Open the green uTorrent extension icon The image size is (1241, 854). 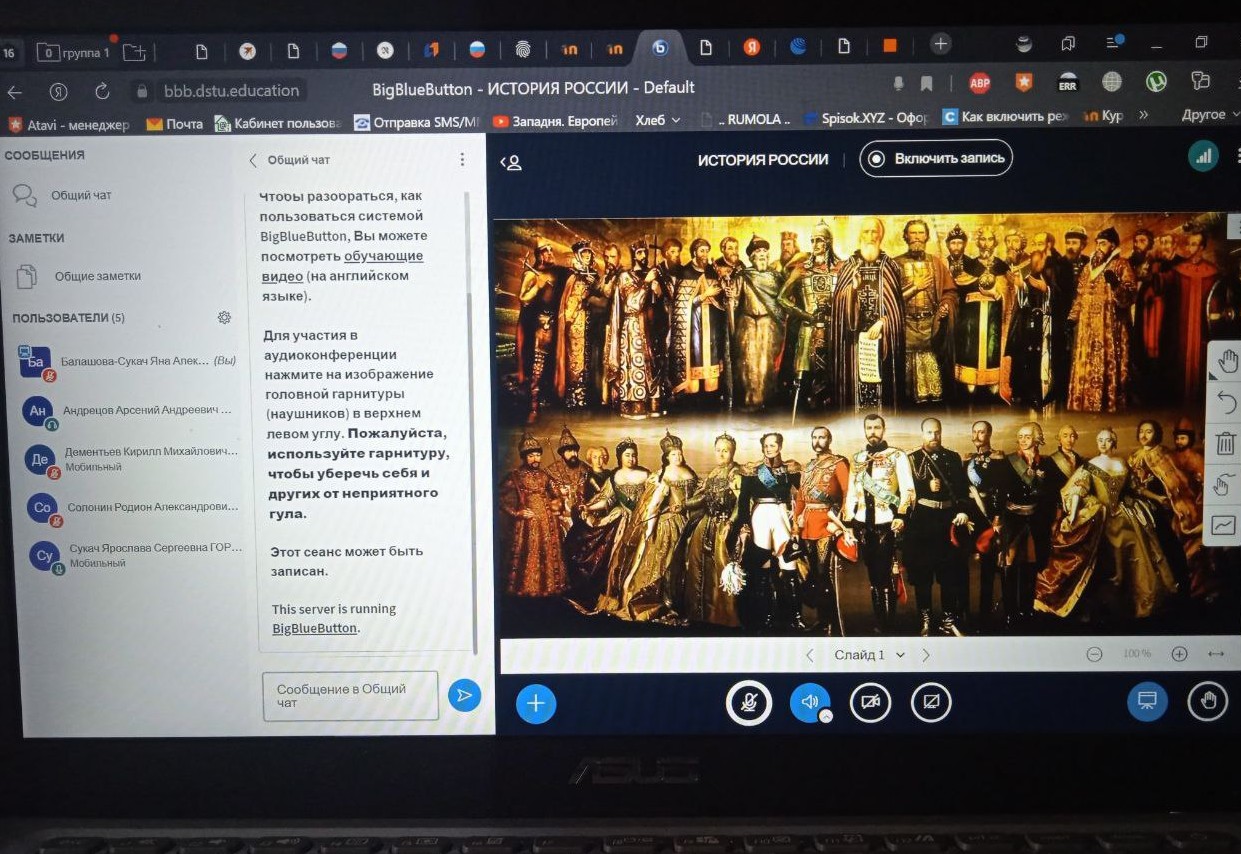coord(1156,81)
